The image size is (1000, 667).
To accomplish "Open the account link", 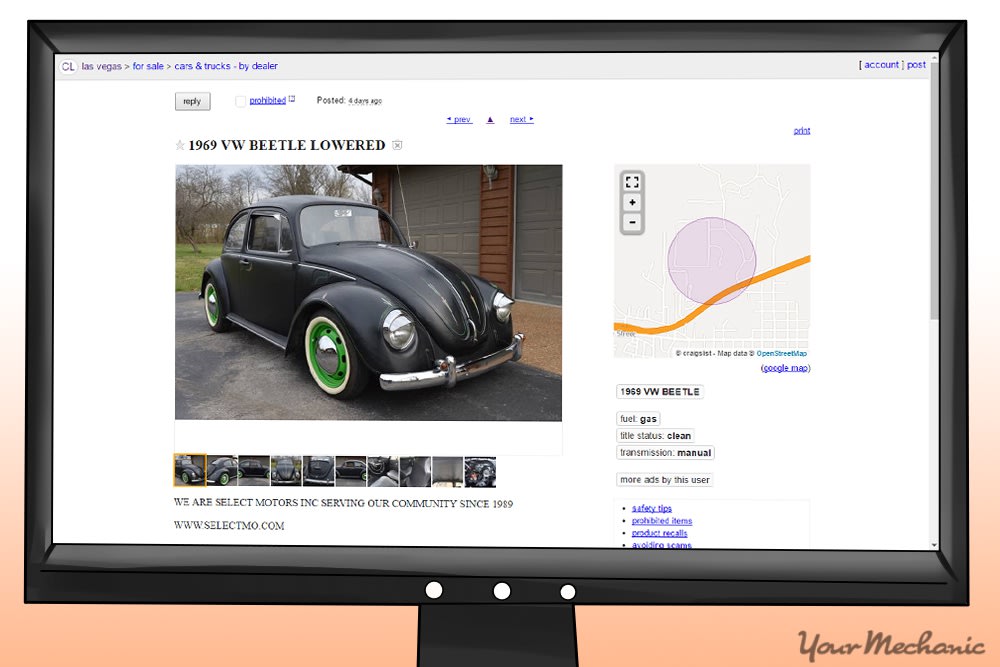I will 881,64.
